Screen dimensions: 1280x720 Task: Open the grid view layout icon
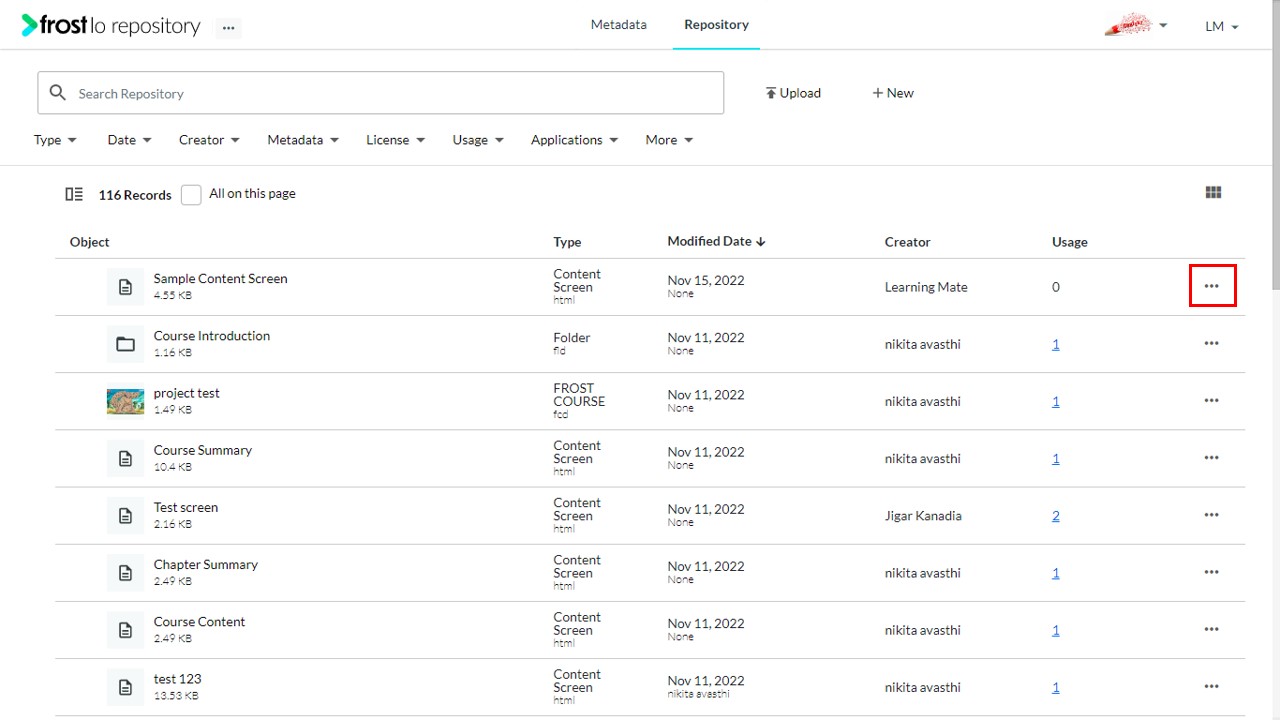(1214, 193)
